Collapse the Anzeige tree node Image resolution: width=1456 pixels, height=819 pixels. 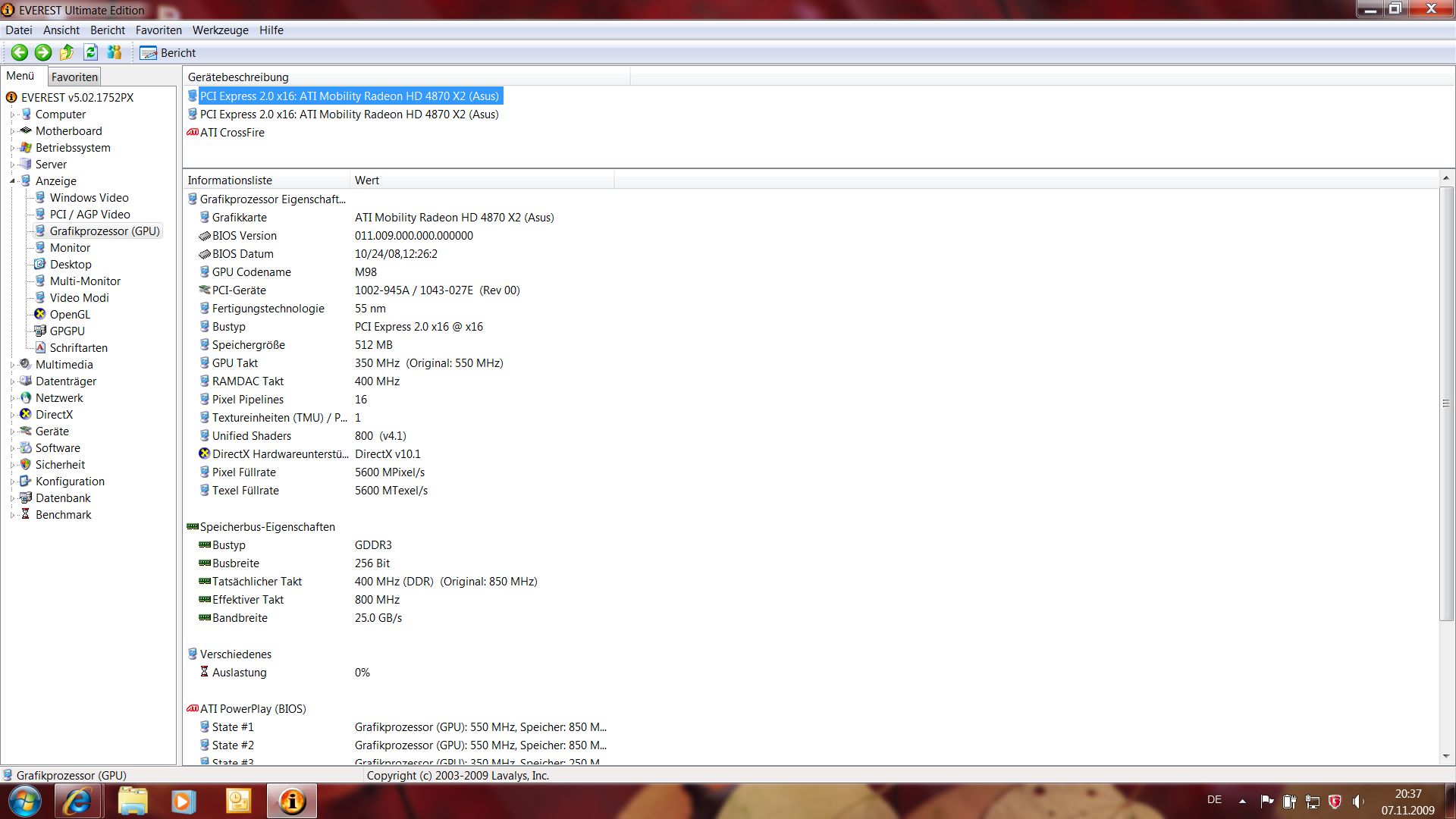pos(12,181)
